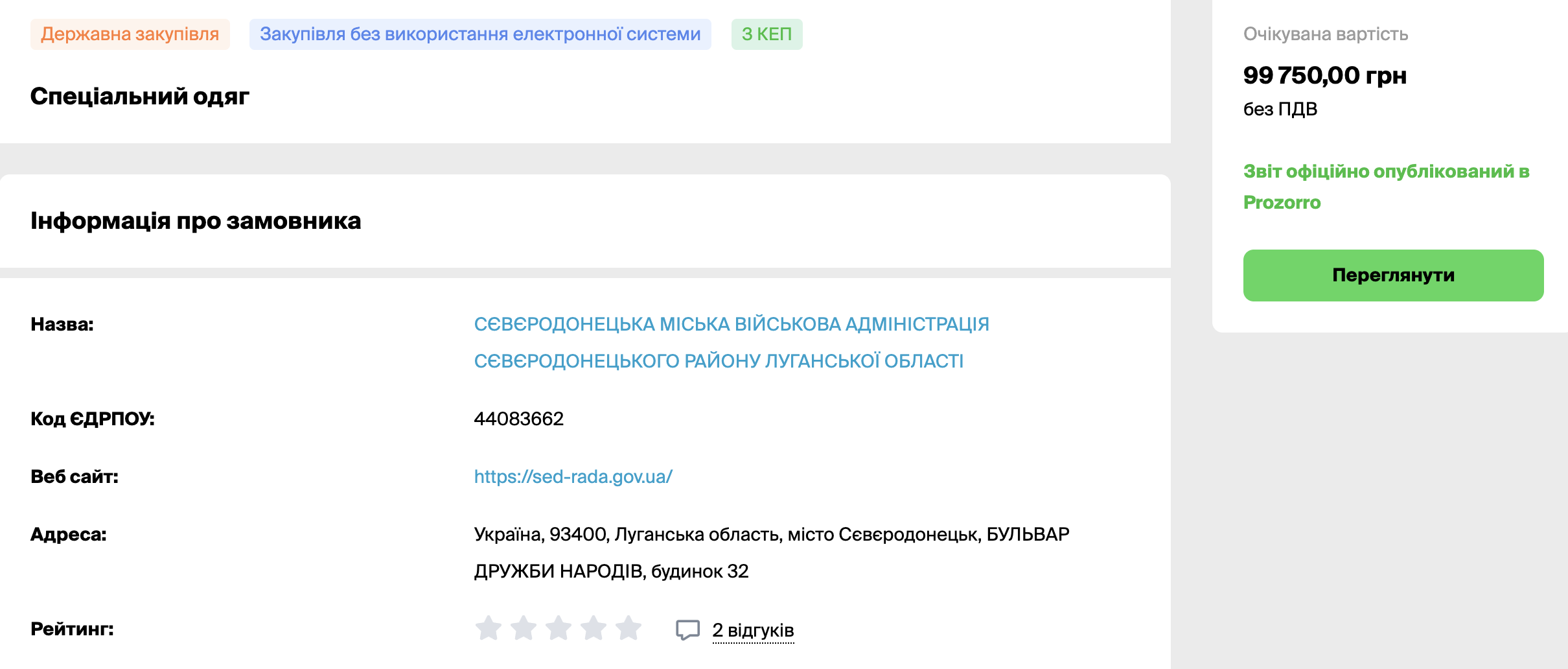The height and width of the screenshot is (669, 1568).
Task: Click the Спеціальний одяг tender title
Action: tap(139, 96)
